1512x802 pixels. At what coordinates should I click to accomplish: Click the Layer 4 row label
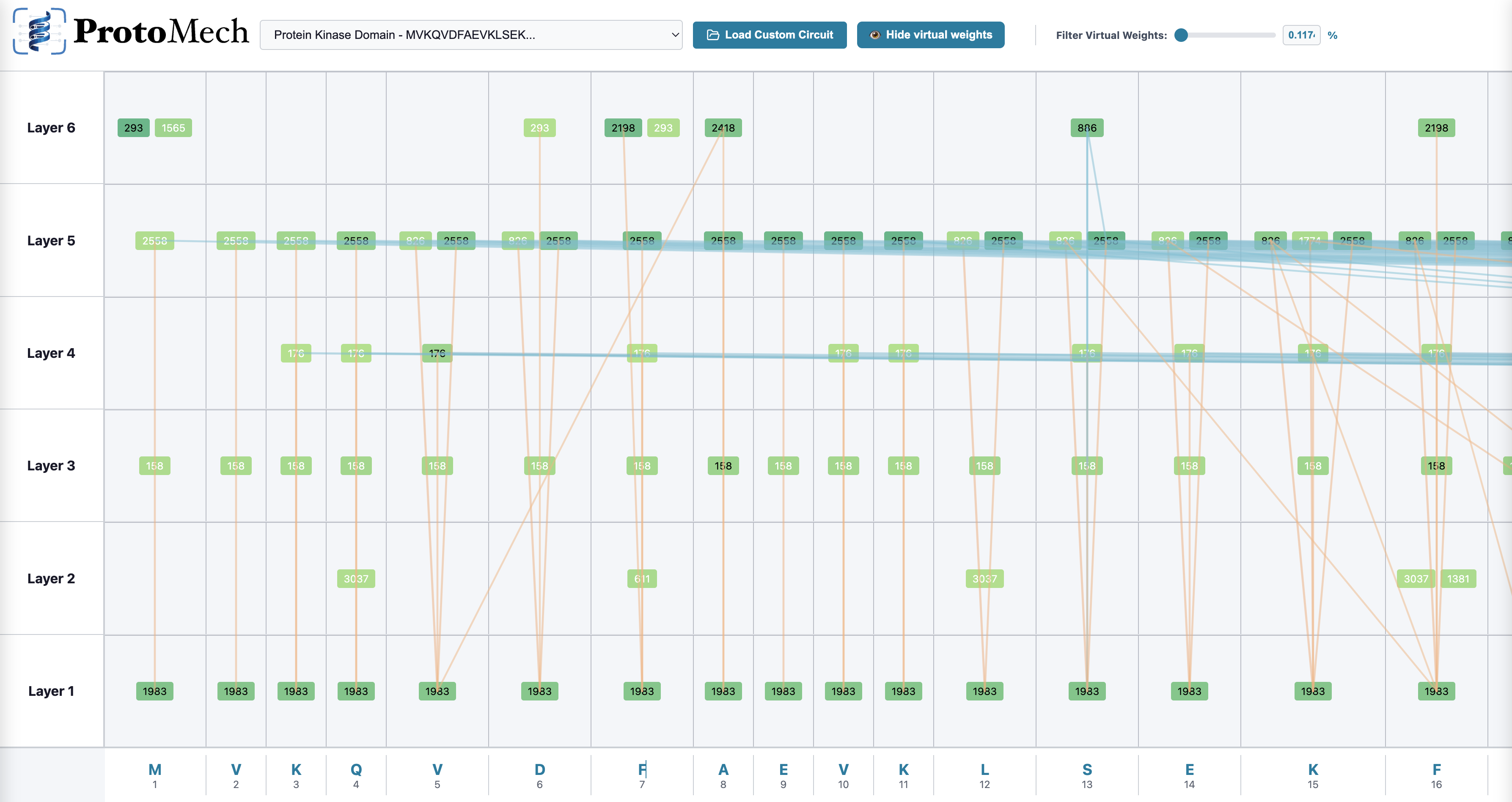[51, 353]
